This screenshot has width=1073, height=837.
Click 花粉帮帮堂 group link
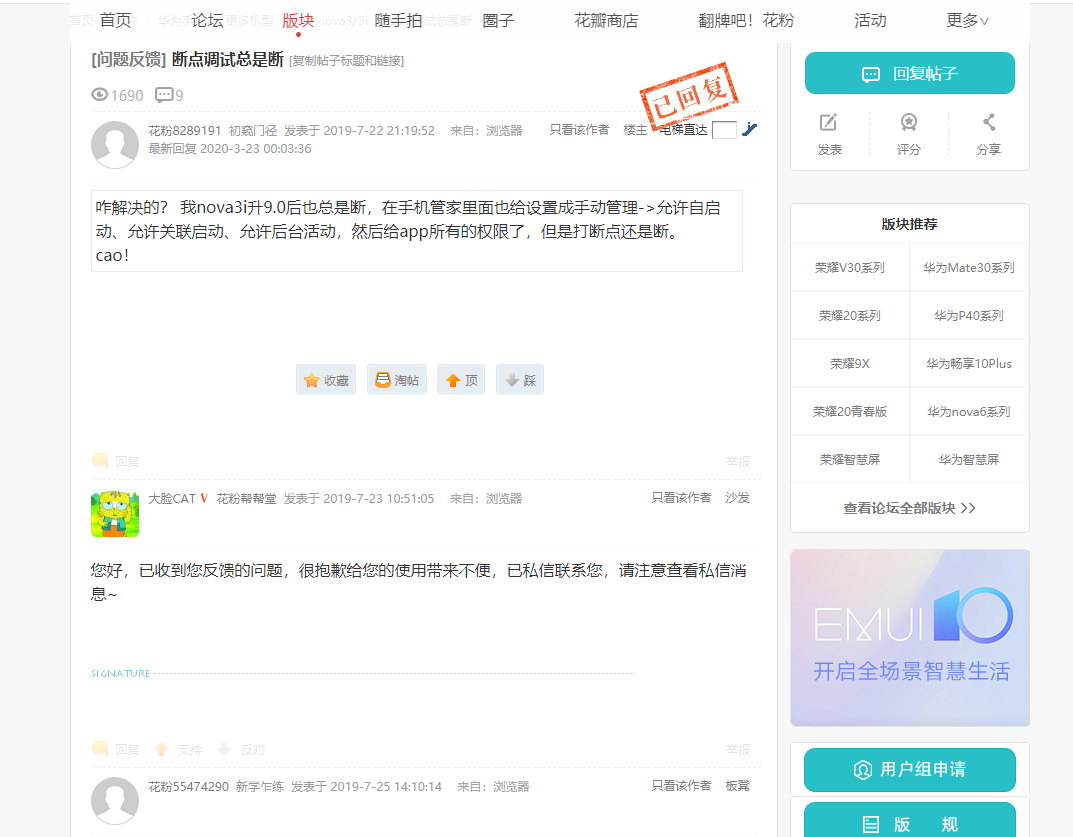coord(246,499)
